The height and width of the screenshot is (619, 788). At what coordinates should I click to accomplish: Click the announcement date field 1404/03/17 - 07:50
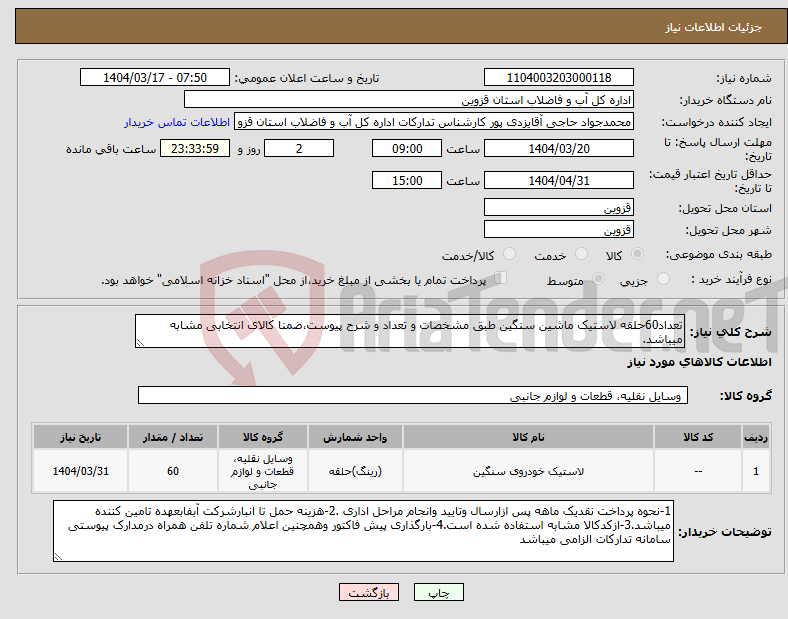[x=155, y=77]
